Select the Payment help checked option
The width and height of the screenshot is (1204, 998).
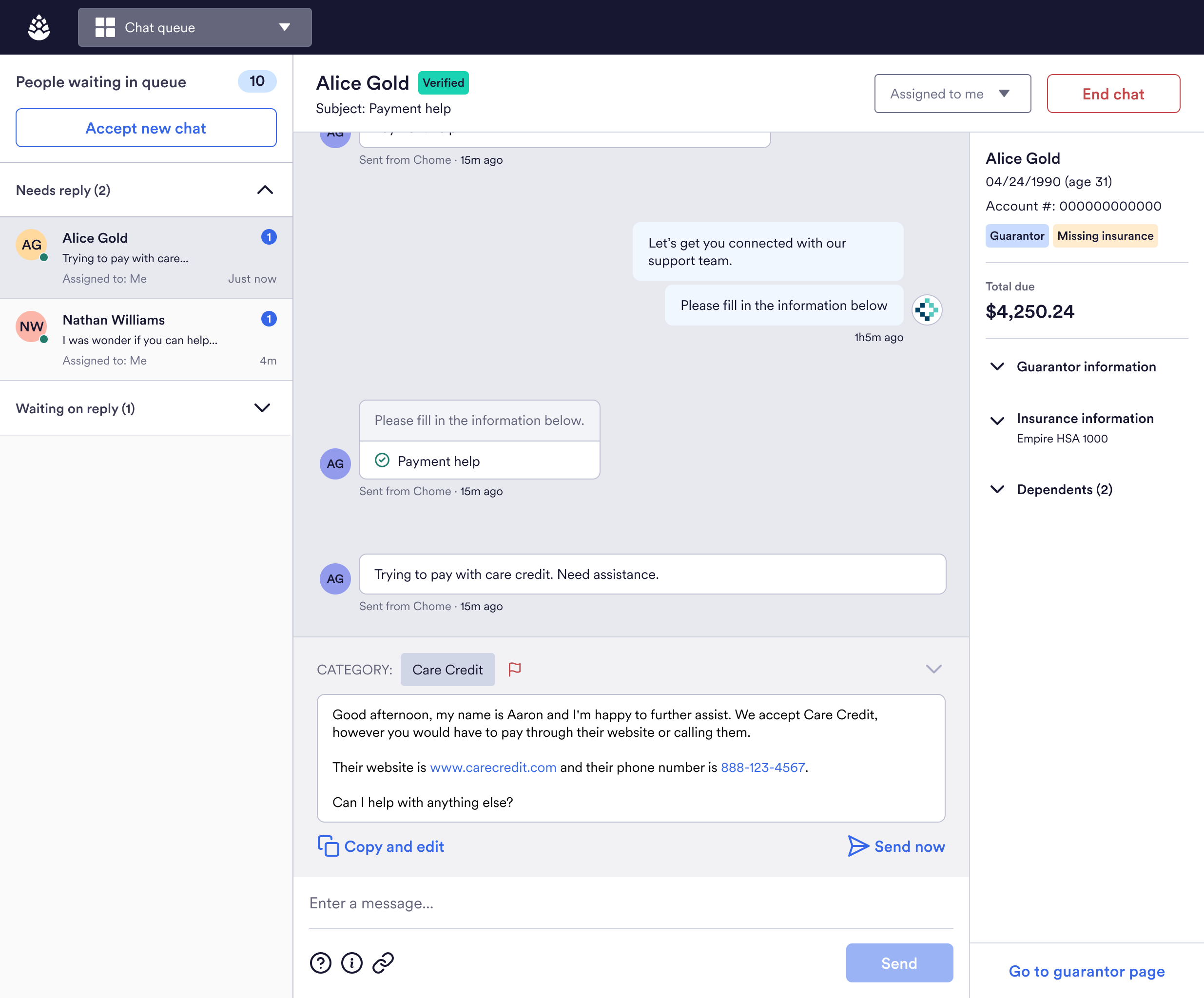[x=439, y=461]
